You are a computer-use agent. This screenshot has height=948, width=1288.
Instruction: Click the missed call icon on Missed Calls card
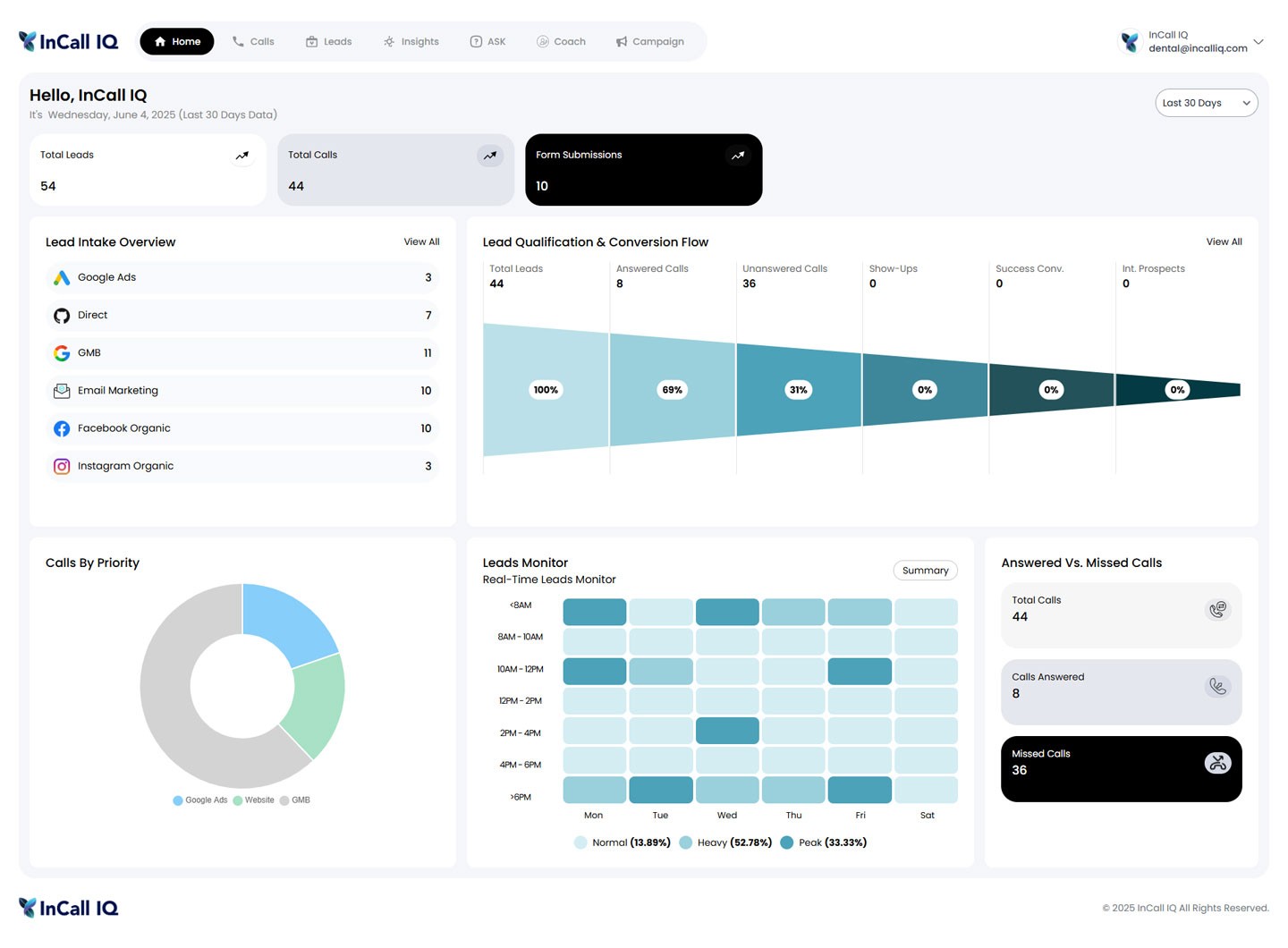pyautogui.click(x=1217, y=762)
